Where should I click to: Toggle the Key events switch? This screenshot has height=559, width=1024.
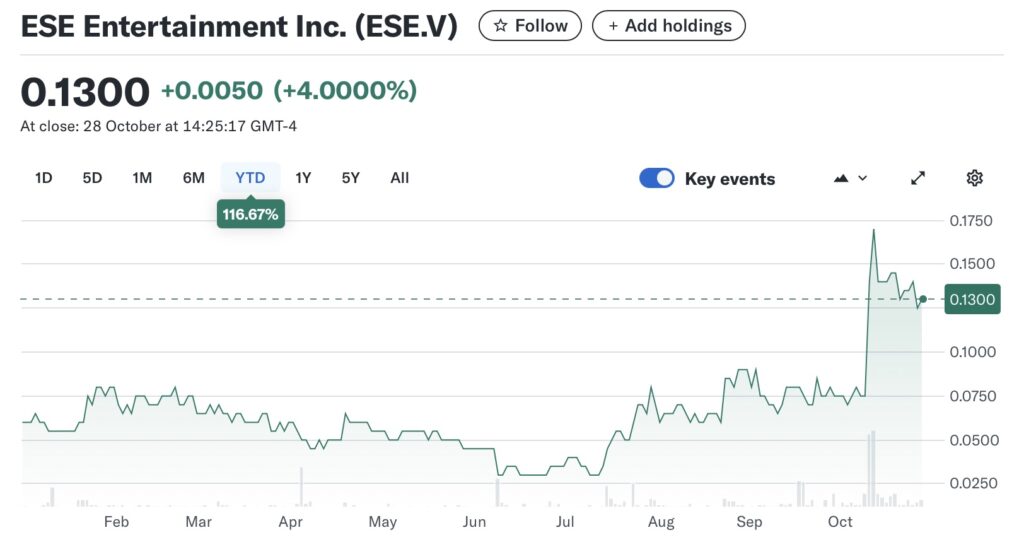tap(657, 178)
